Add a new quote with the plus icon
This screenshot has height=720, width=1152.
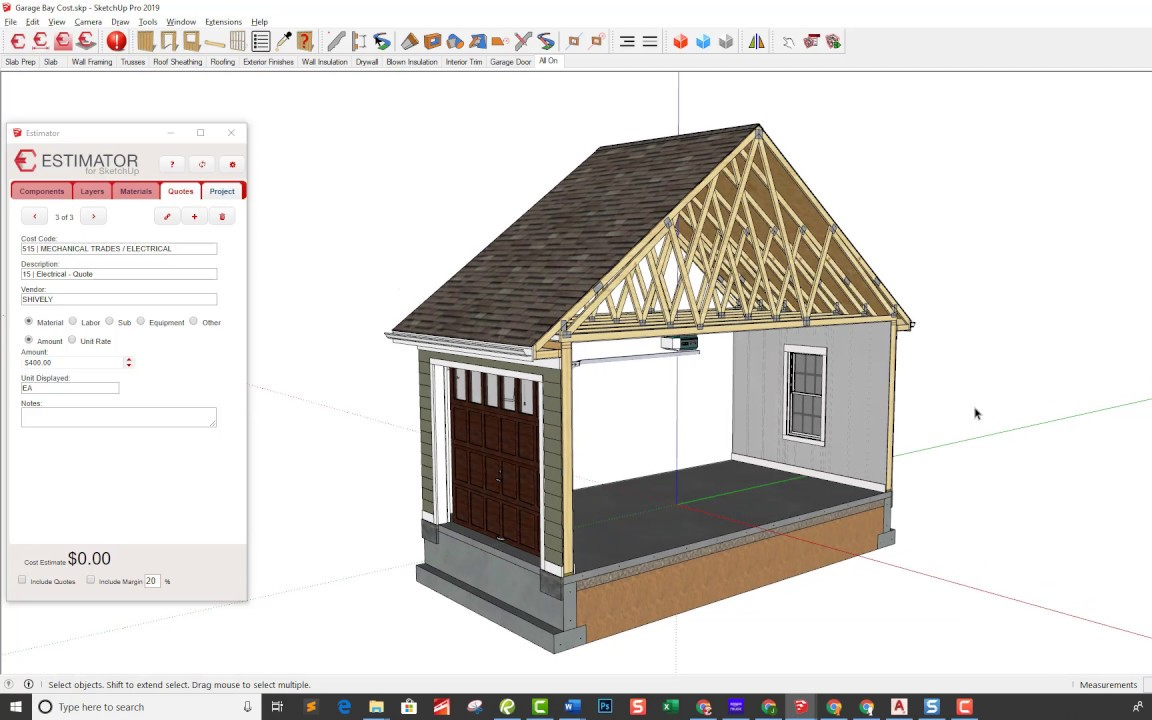click(194, 216)
